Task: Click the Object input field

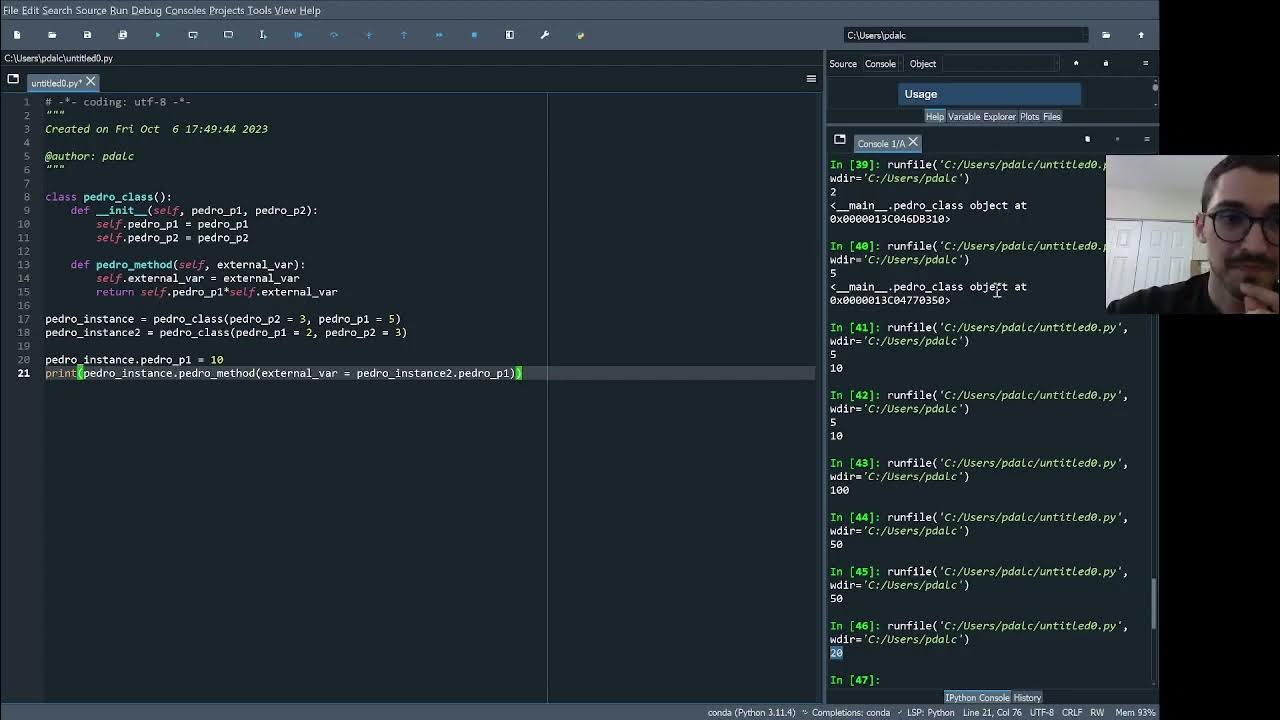Action: click(1000, 64)
